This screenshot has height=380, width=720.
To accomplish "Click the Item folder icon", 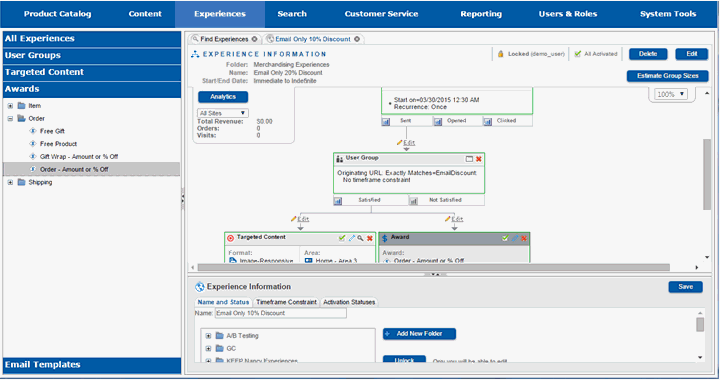I will (x=22, y=106).
